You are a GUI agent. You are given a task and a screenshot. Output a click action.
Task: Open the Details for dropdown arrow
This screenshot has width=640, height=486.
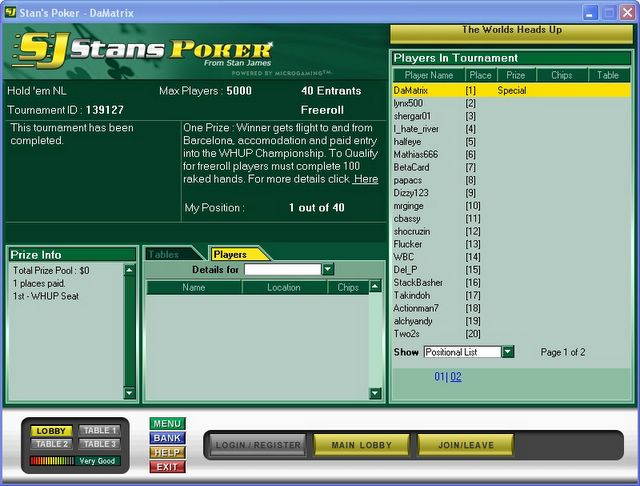328,269
